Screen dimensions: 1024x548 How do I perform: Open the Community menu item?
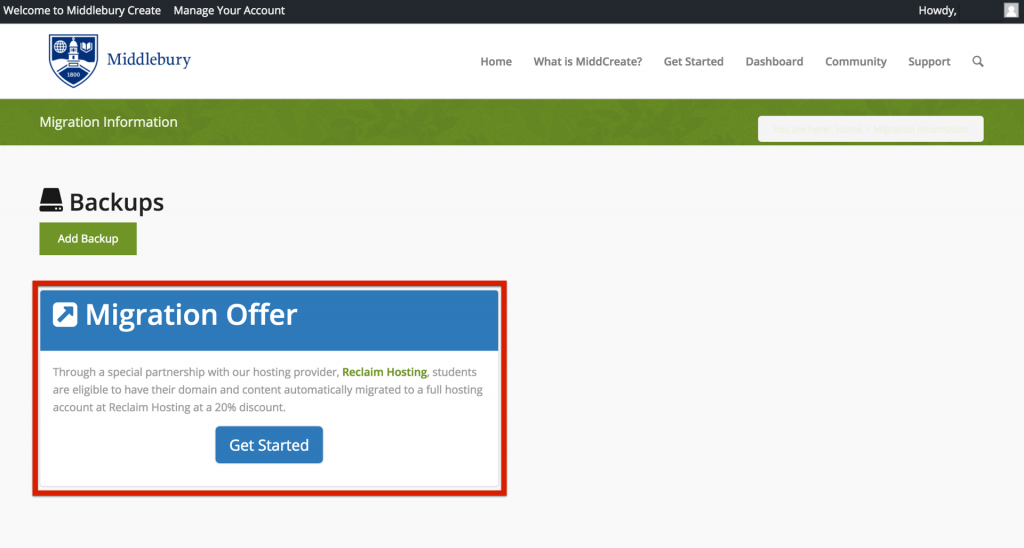pos(855,62)
